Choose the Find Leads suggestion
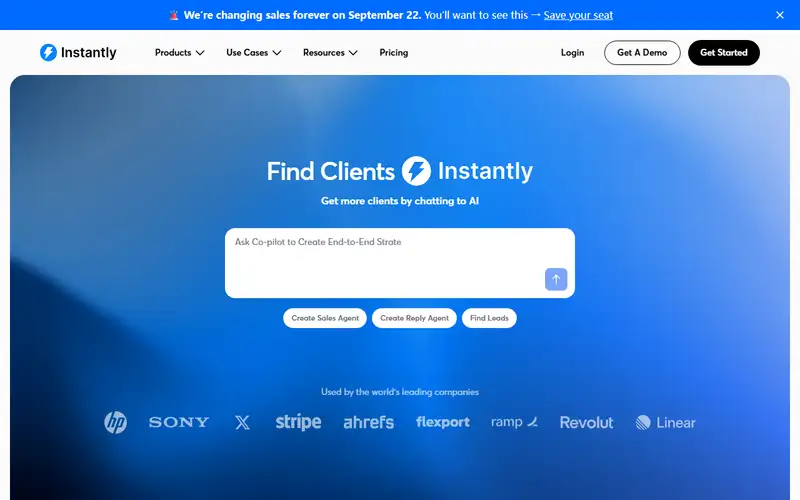This screenshot has height=500, width=800. coord(489,318)
